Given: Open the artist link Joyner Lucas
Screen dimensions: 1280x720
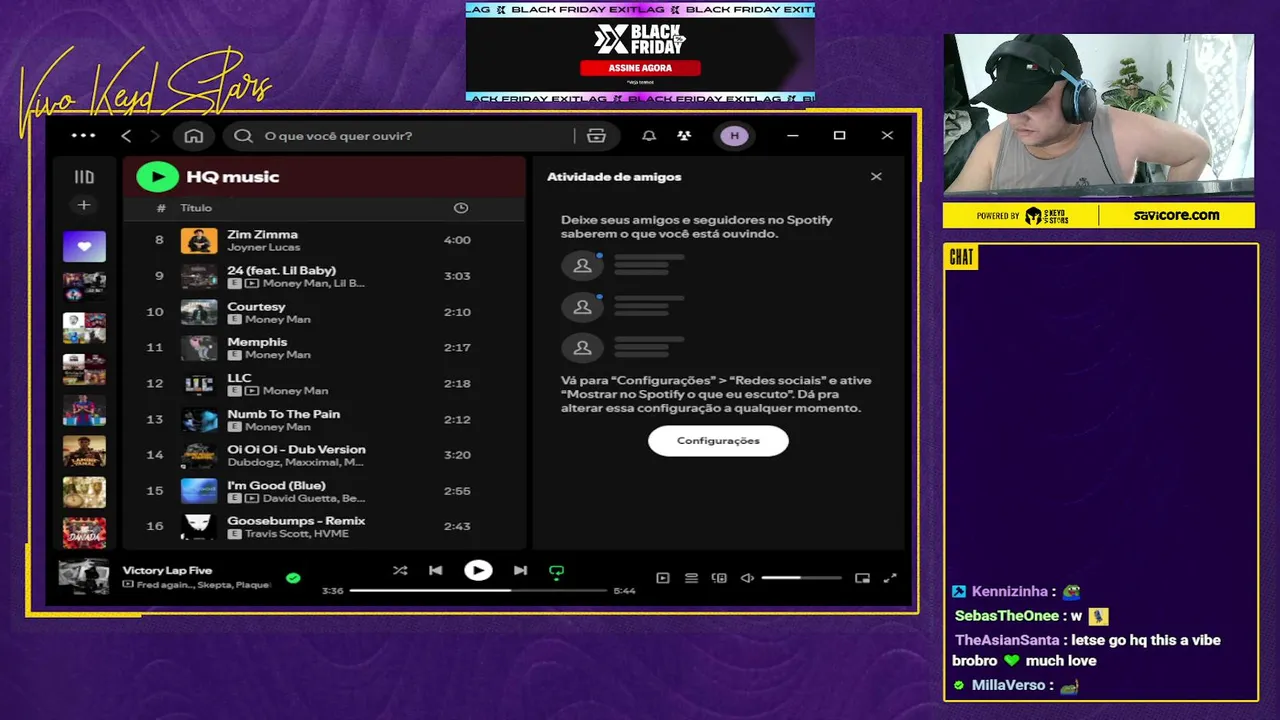Looking at the screenshot, I should 263,247.
